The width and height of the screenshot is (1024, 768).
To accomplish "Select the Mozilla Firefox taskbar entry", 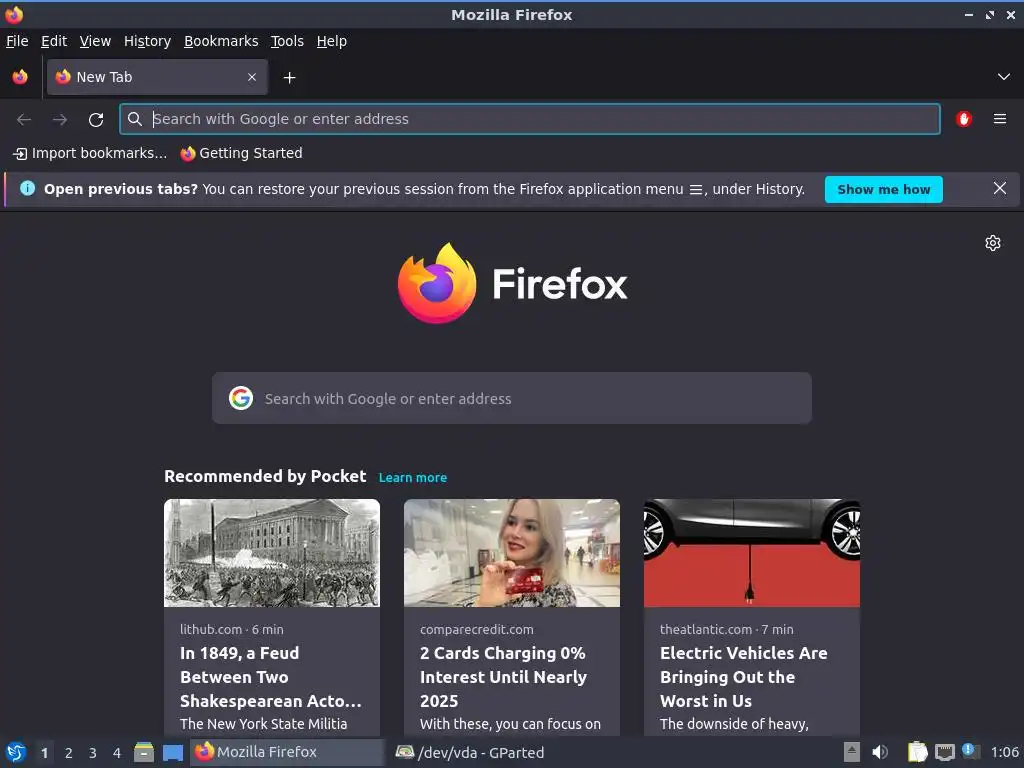I will (x=287, y=752).
